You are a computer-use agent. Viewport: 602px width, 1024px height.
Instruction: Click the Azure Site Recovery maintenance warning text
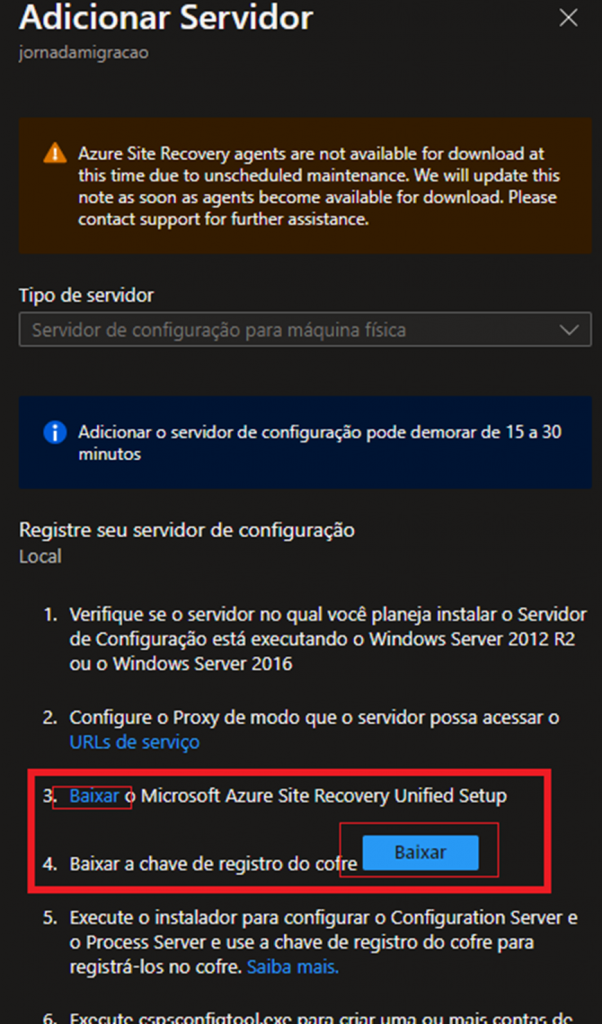pos(318,186)
